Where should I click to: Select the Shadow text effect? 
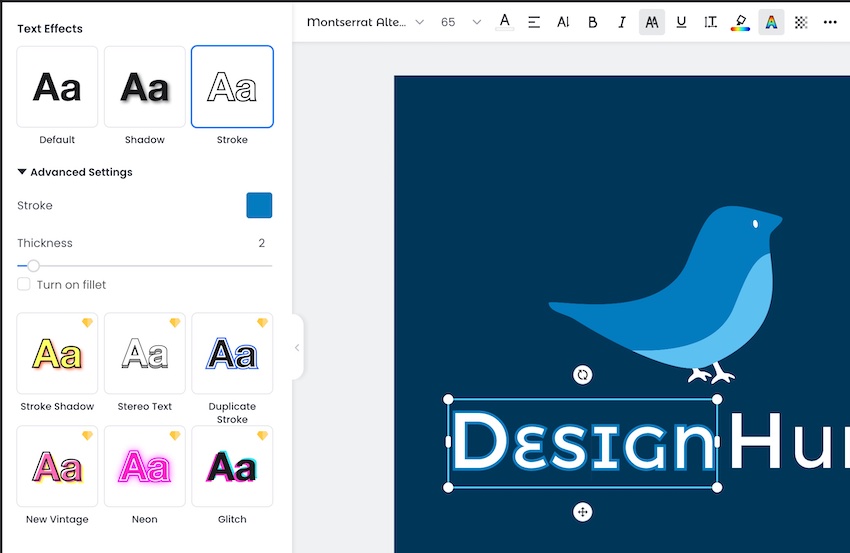145,87
